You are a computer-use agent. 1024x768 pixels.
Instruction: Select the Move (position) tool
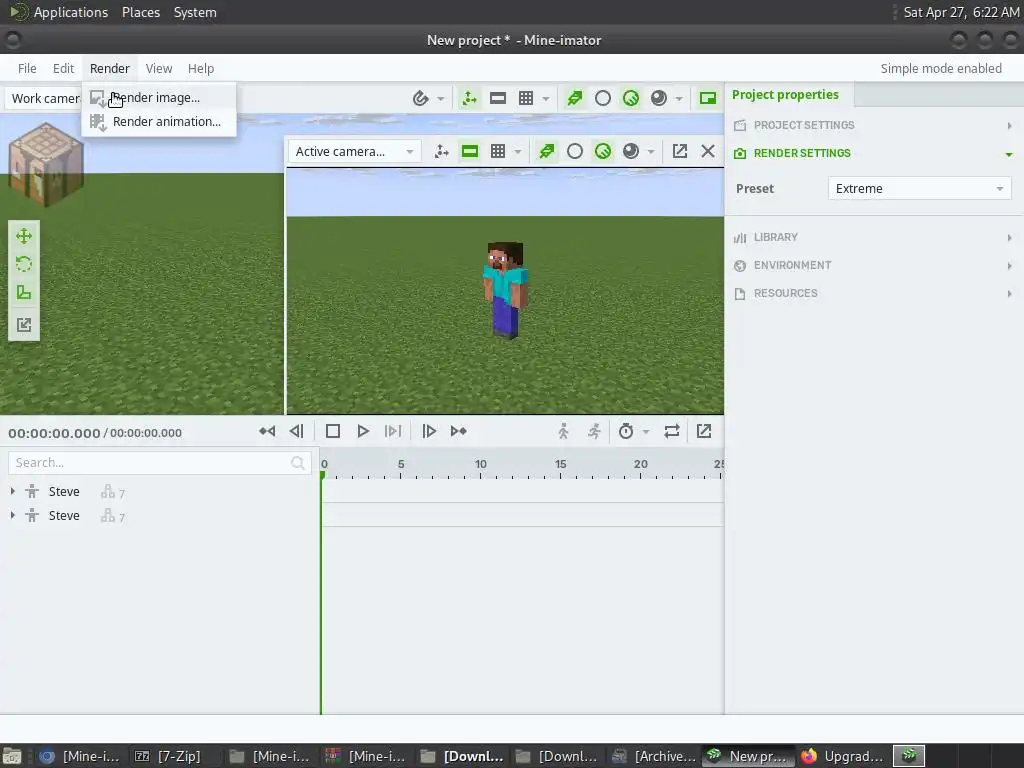pyautogui.click(x=24, y=236)
